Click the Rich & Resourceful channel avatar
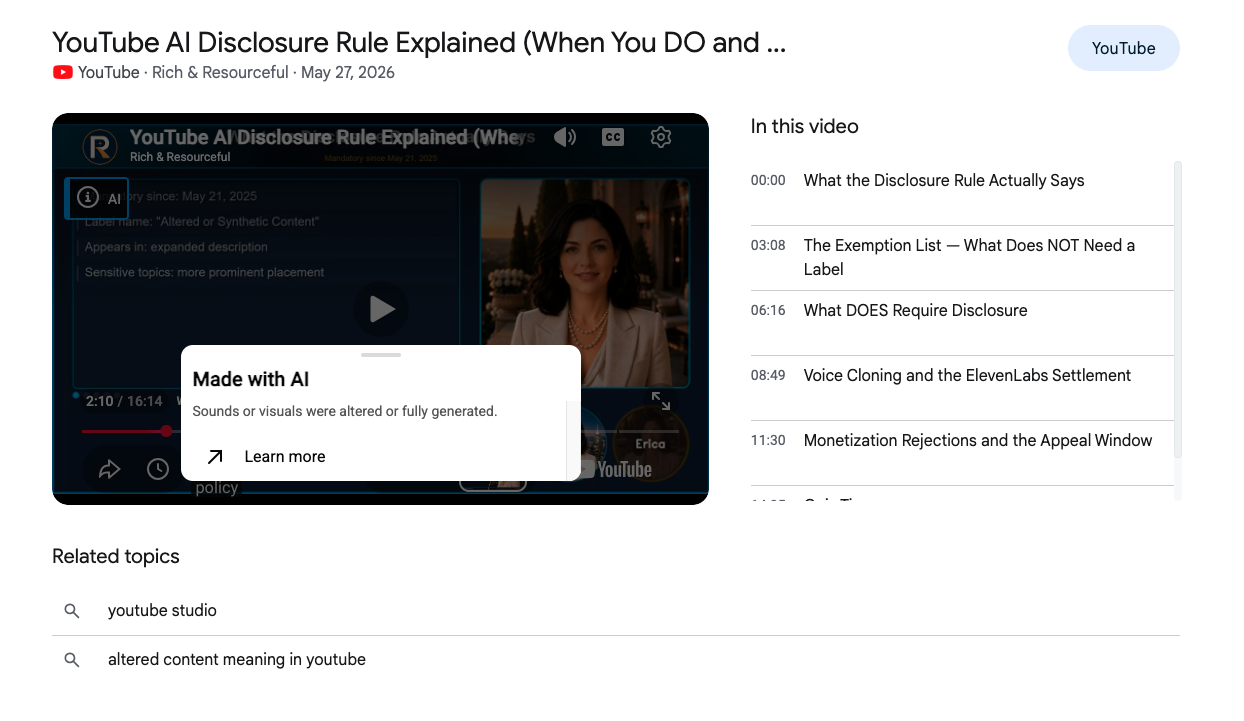 100,147
